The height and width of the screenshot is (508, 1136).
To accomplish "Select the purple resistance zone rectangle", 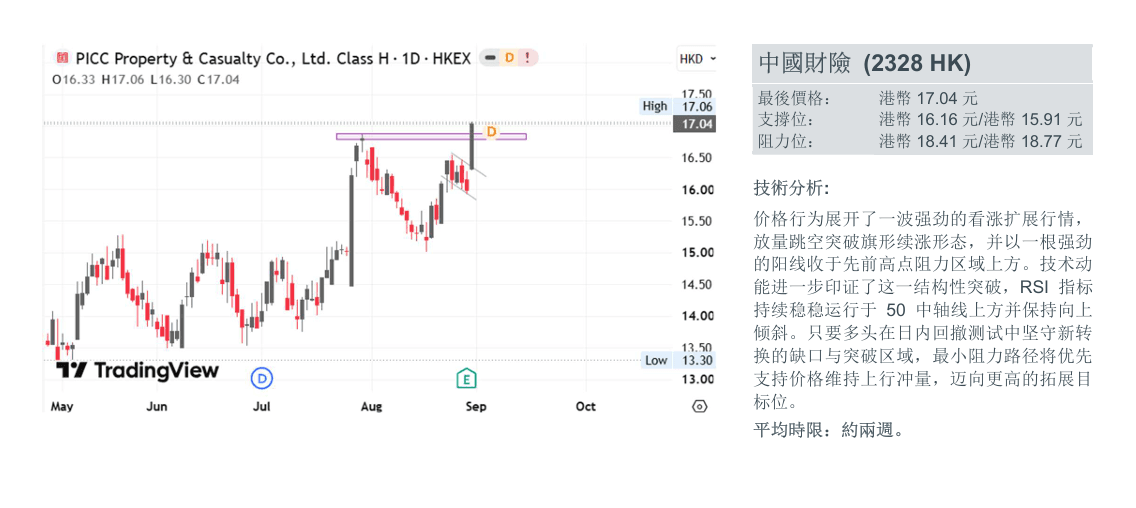I will 431,136.
